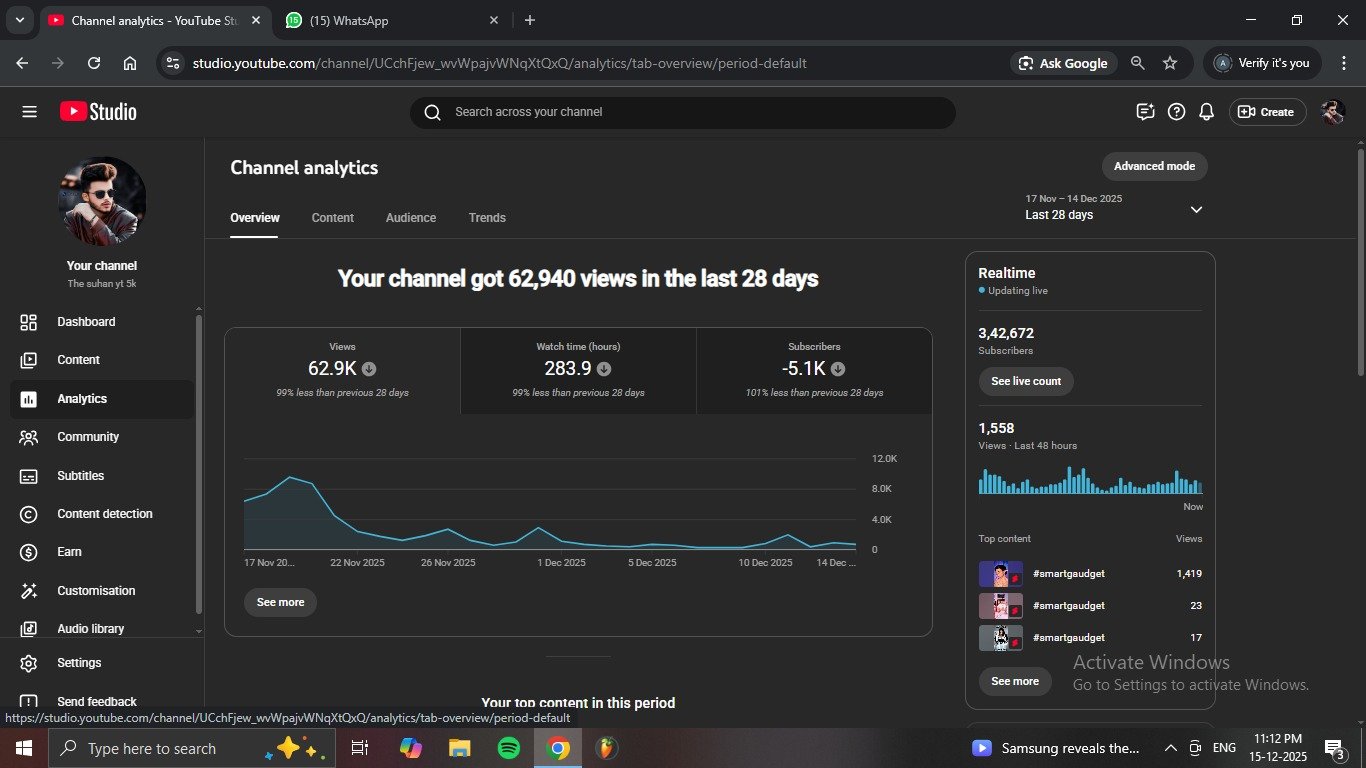Expand the Last 28 days date dropdown
The height and width of the screenshot is (768, 1366).
[1195, 209]
